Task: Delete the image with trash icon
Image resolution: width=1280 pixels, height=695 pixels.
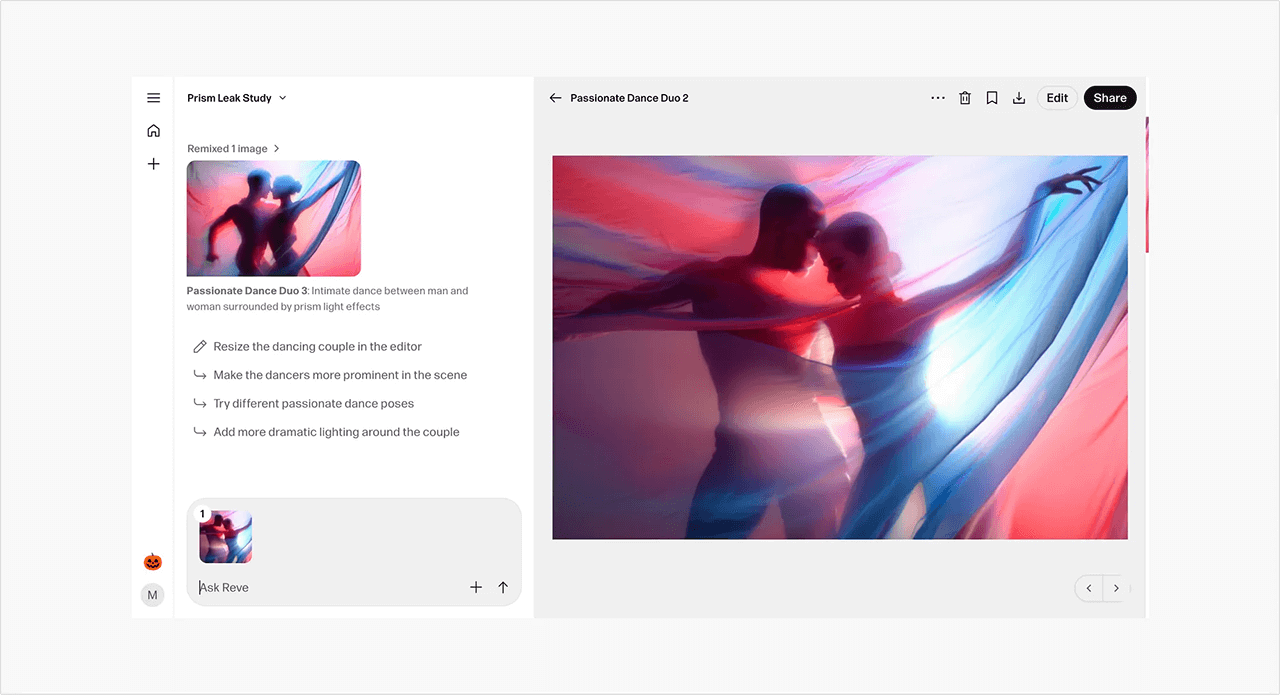Action: [965, 98]
